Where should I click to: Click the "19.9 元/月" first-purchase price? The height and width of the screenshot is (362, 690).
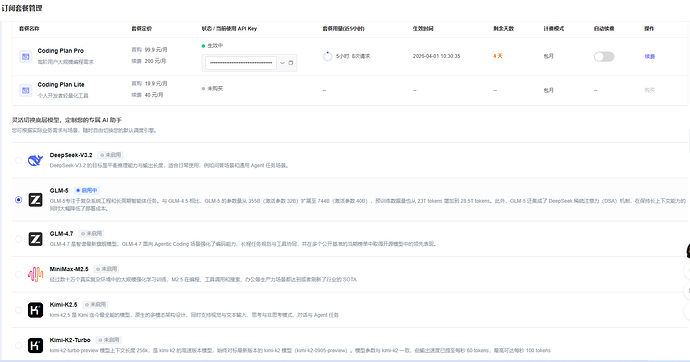click(x=156, y=84)
